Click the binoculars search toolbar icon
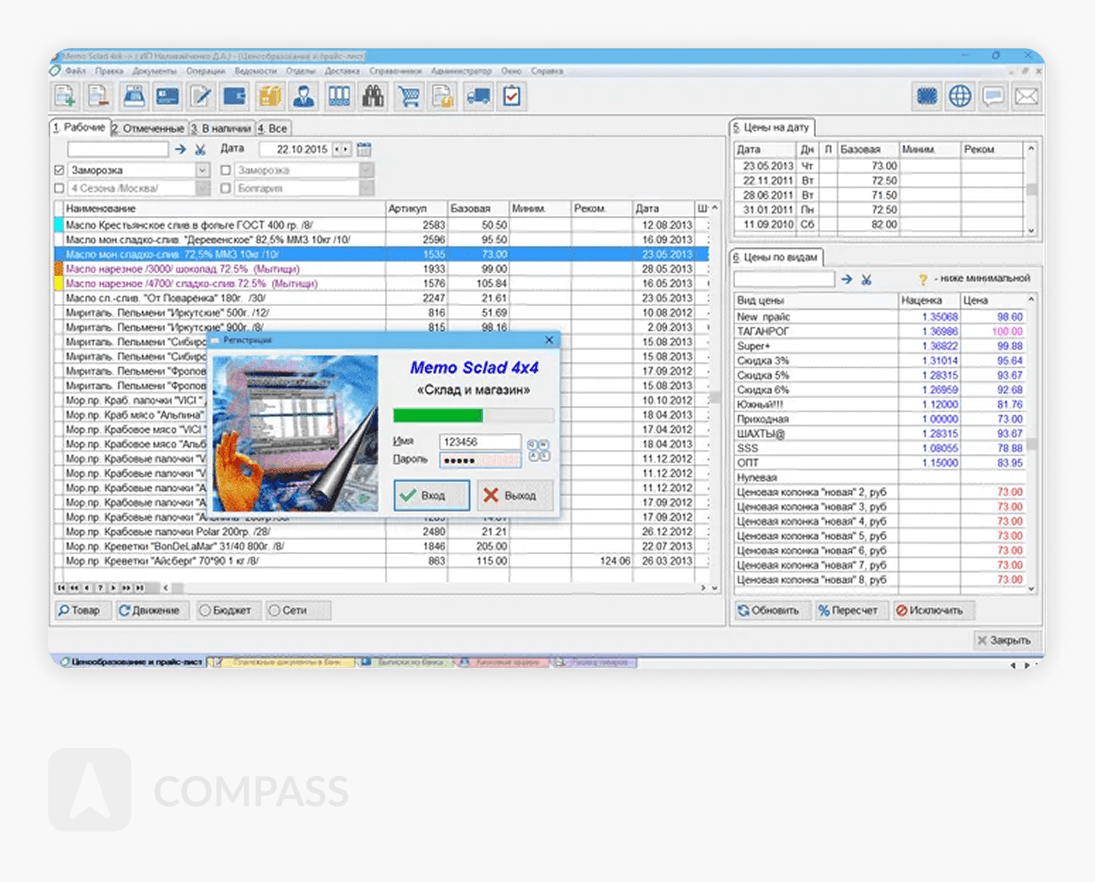The image size is (1095, 882). [373, 96]
